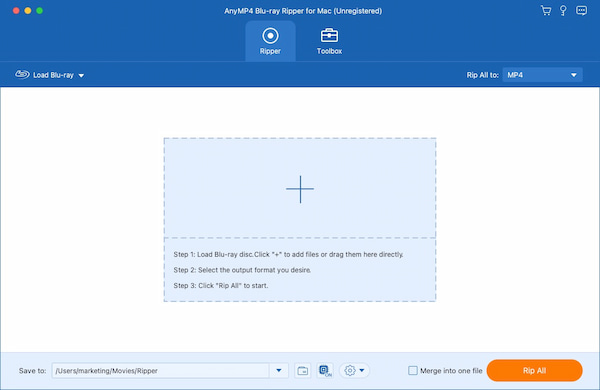Select the Ripper tab
The height and width of the screenshot is (390, 600).
270,41
